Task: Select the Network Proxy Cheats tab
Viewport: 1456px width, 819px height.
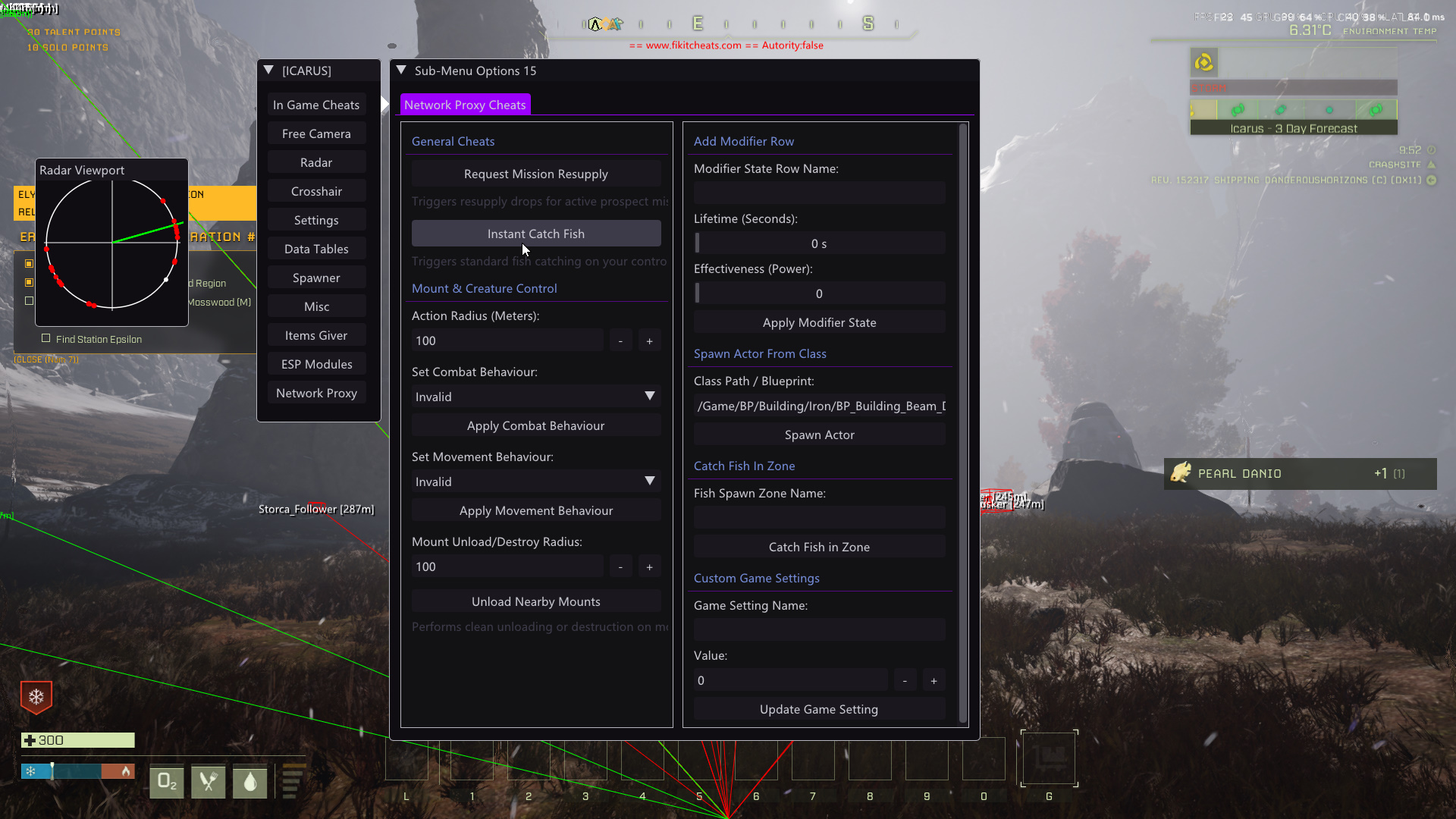Action: (x=465, y=105)
